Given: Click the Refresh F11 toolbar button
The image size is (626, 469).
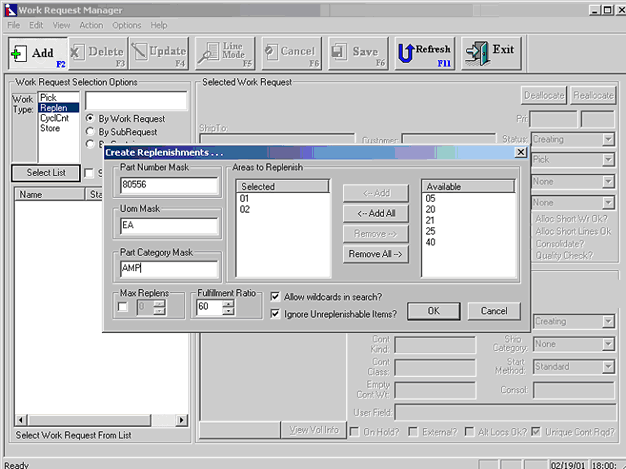Looking at the screenshot, I should click(x=425, y=53).
